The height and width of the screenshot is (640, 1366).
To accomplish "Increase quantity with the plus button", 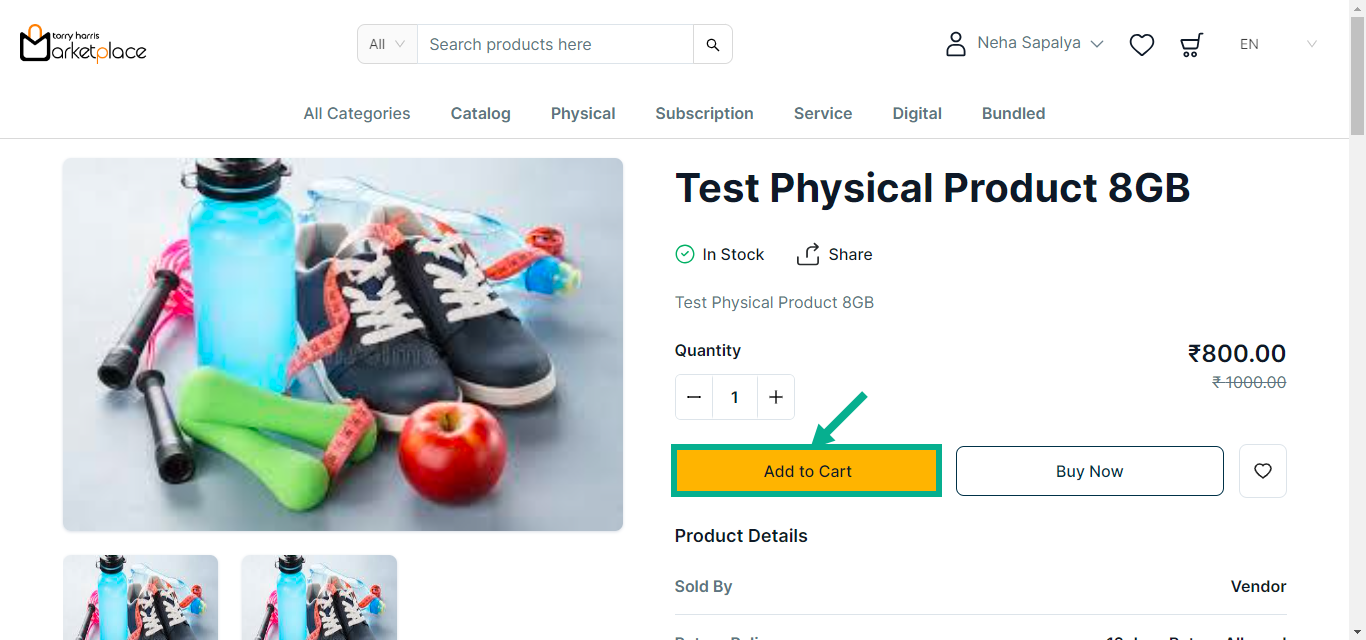I will pyautogui.click(x=775, y=397).
